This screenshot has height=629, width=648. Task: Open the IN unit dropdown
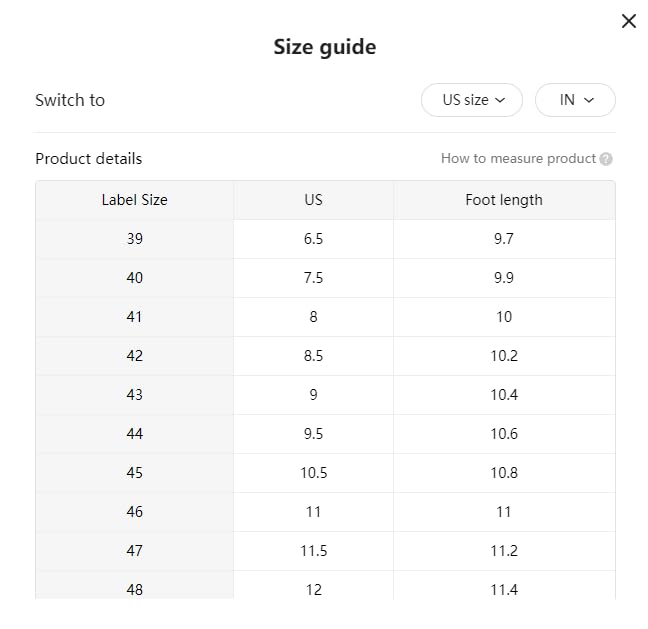tap(575, 100)
